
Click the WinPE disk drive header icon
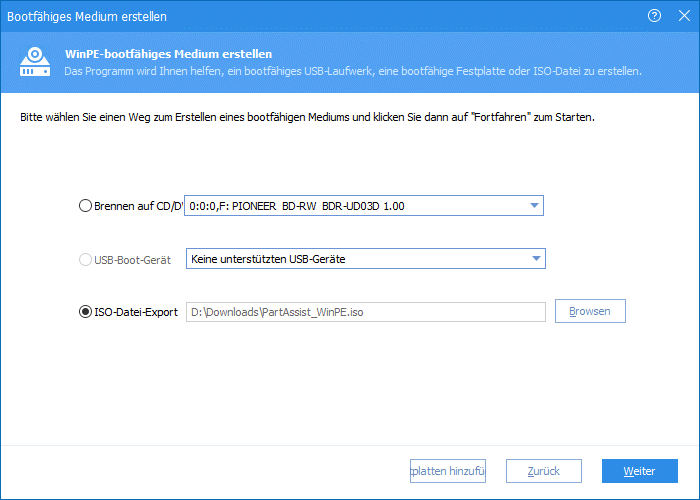(37, 62)
